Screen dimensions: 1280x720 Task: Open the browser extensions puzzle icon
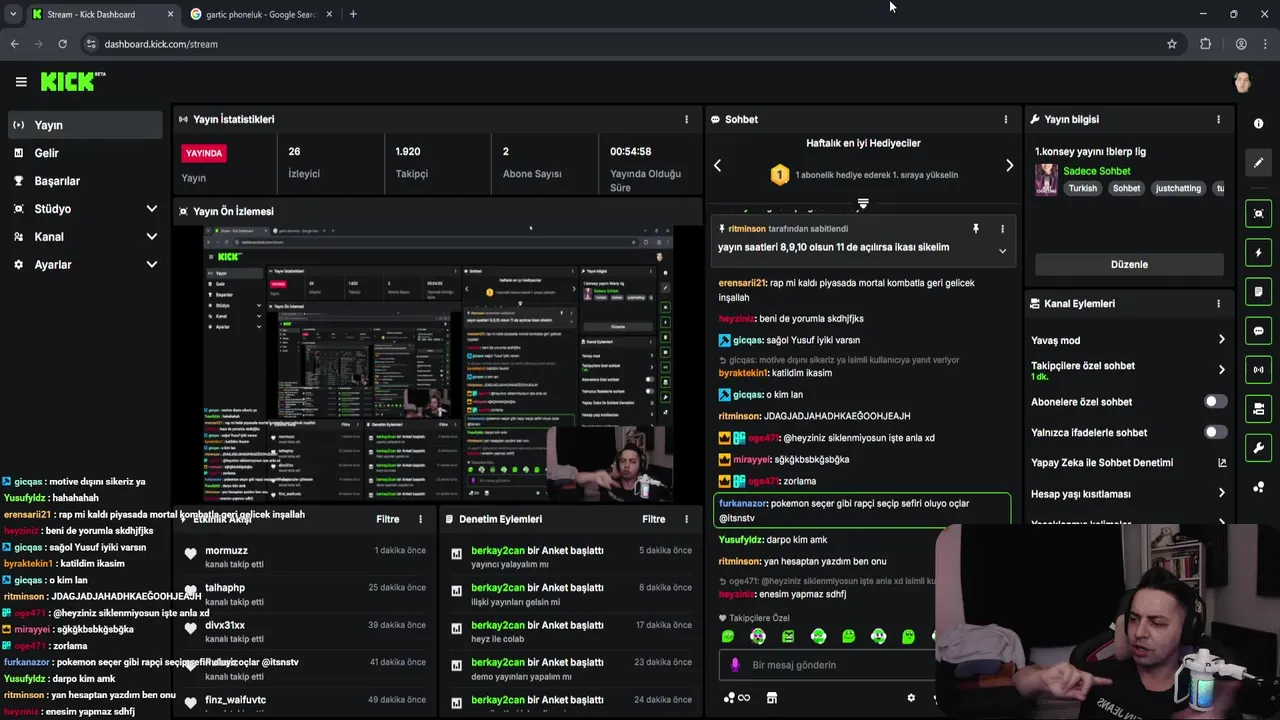pyautogui.click(x=1205, y=44)
